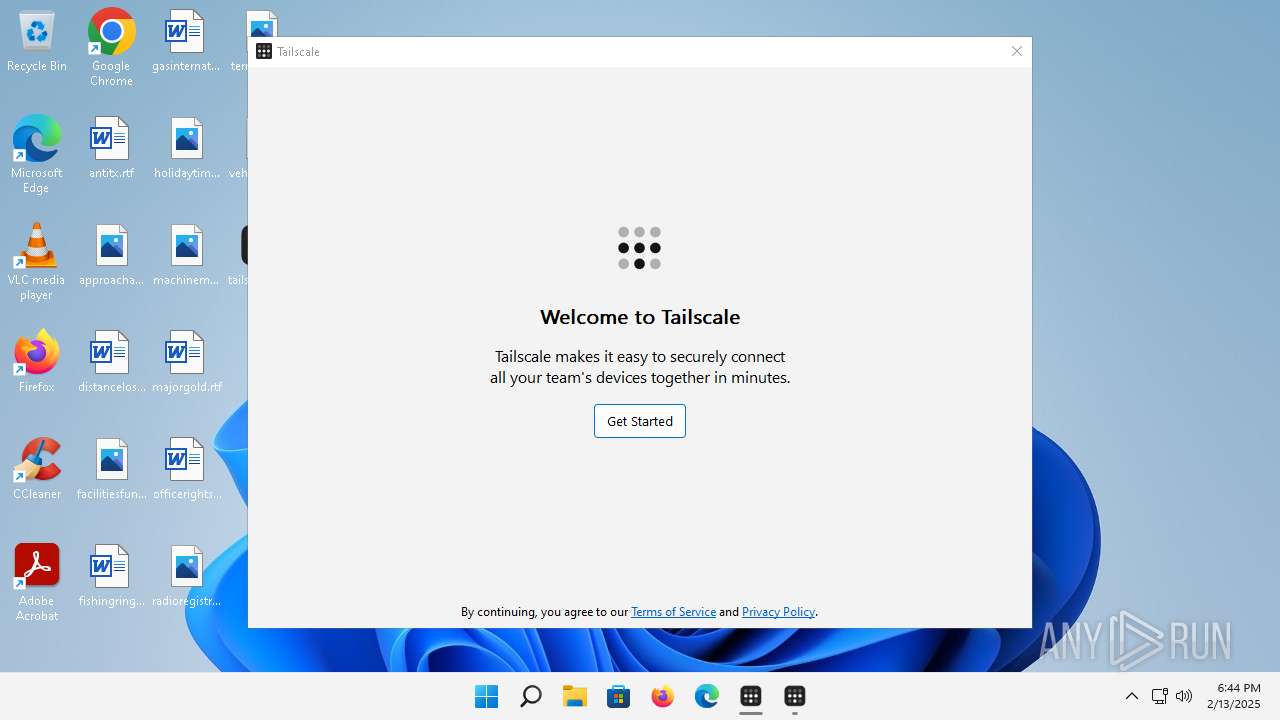1280x720 pixels.
Task: Open File Explorer from taskbar
Action: pyautogui.click(x=575, y=697)
